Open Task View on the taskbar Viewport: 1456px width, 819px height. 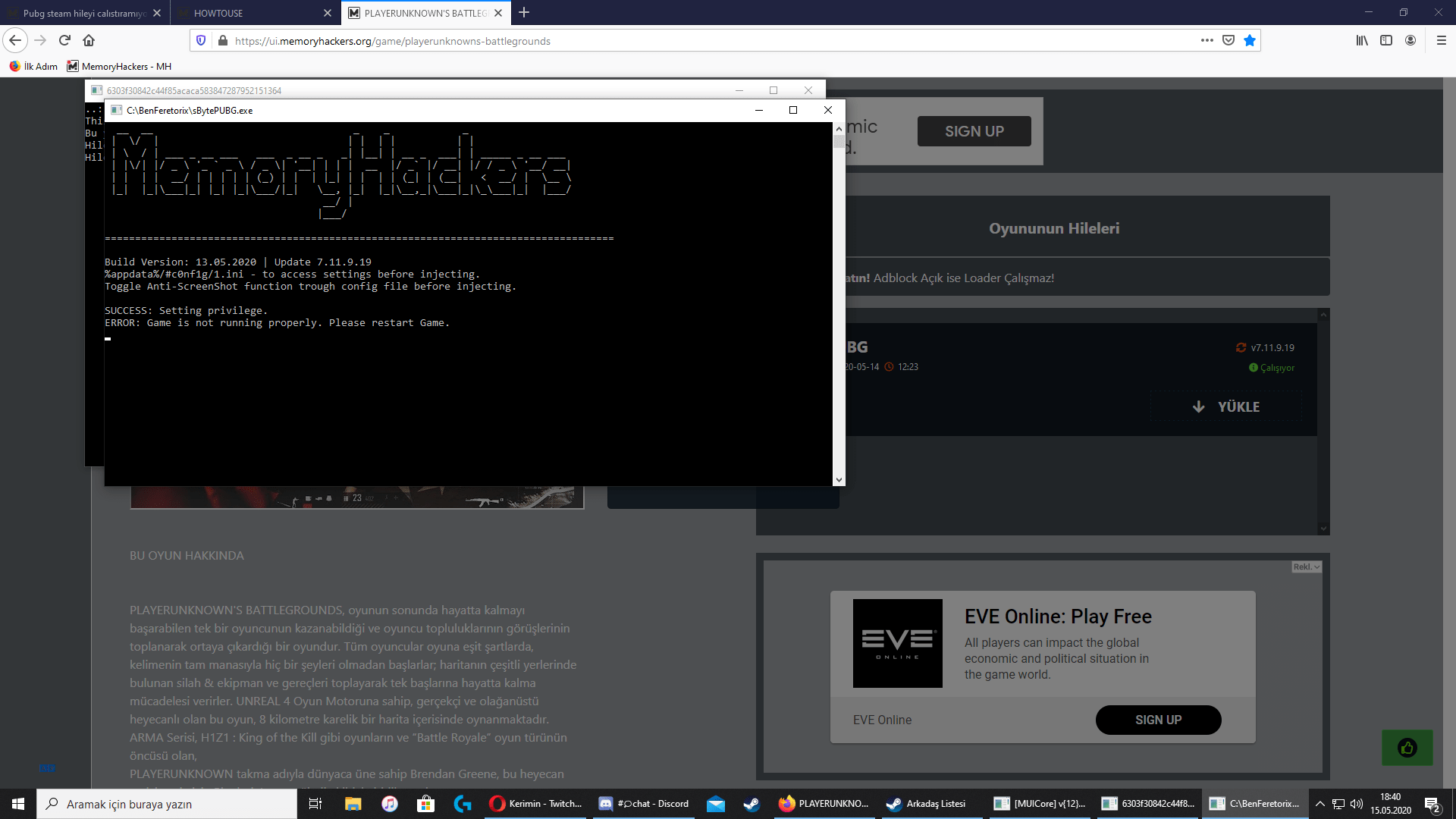315,804
